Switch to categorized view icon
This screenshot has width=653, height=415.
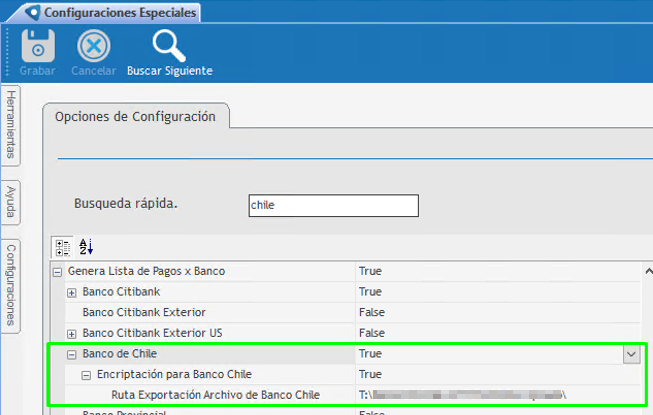[63, 247]
